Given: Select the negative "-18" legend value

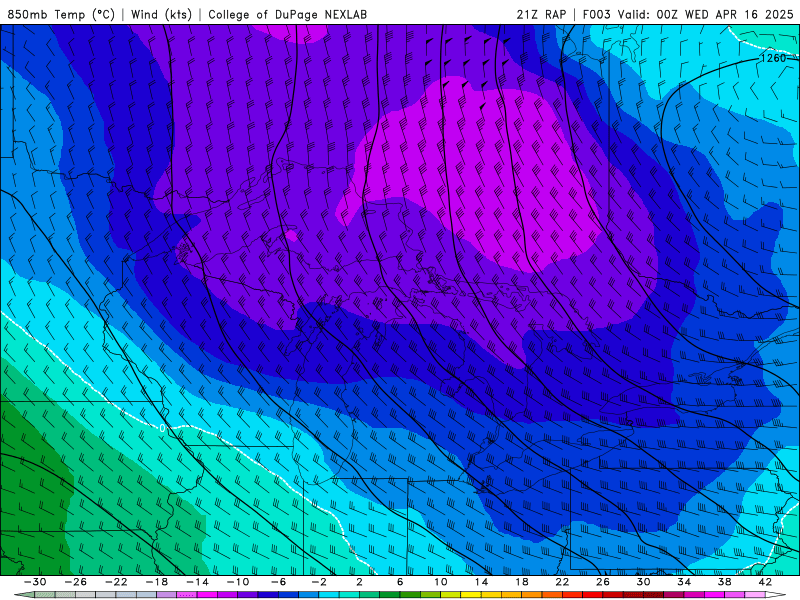Looking at the screenshot, I should click(x=157, y=582).
